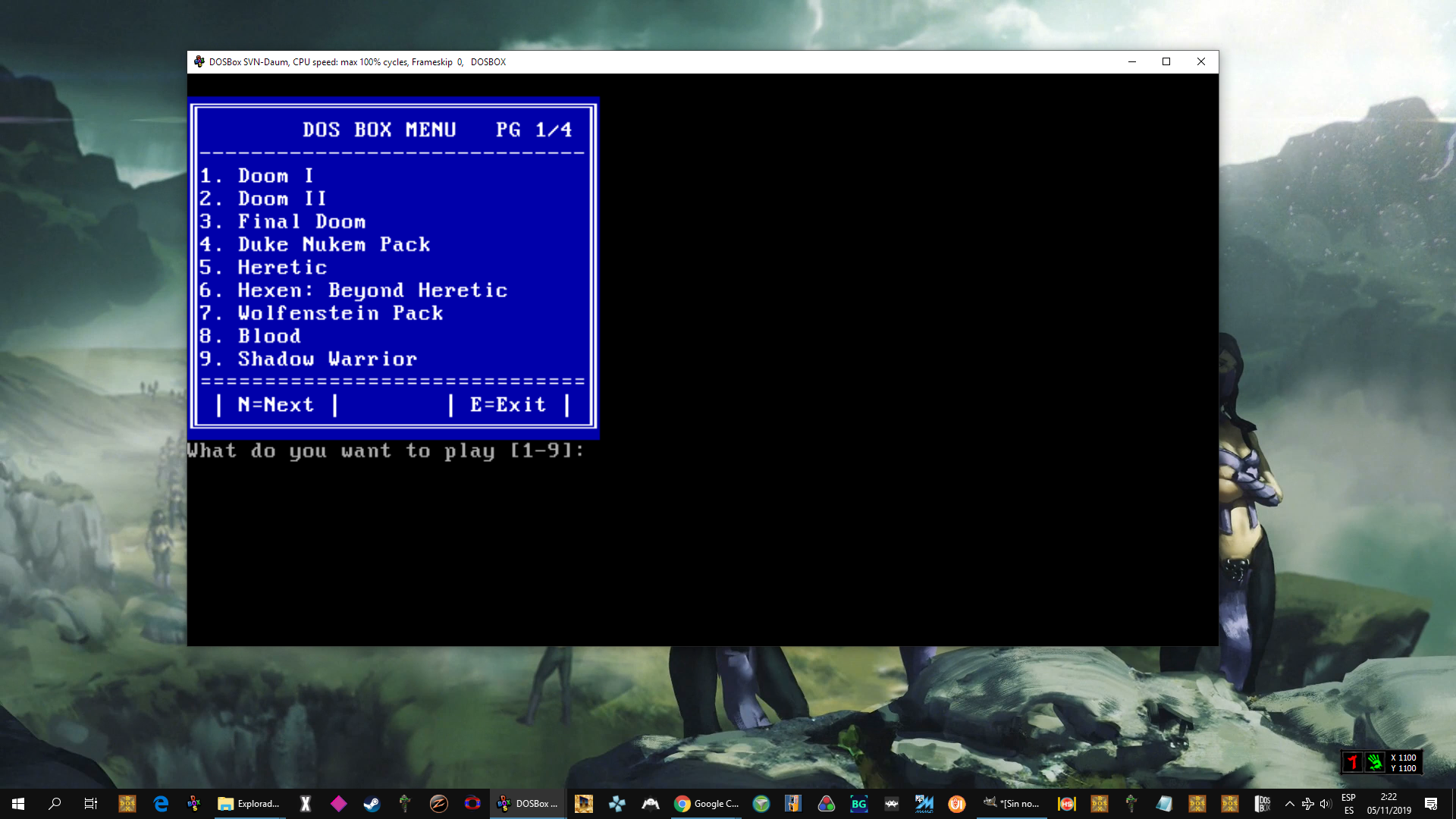Show hidden system tray icons

[x=1290, y=804]
